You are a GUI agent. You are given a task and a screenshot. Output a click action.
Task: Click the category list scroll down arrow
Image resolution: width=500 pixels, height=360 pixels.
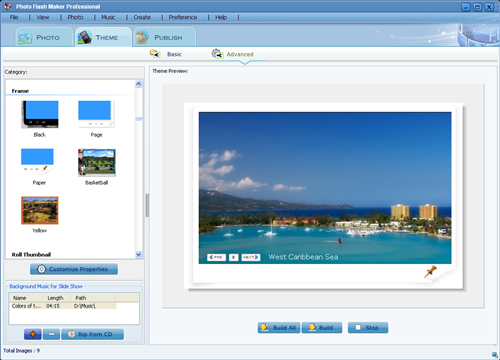(139, 254)
